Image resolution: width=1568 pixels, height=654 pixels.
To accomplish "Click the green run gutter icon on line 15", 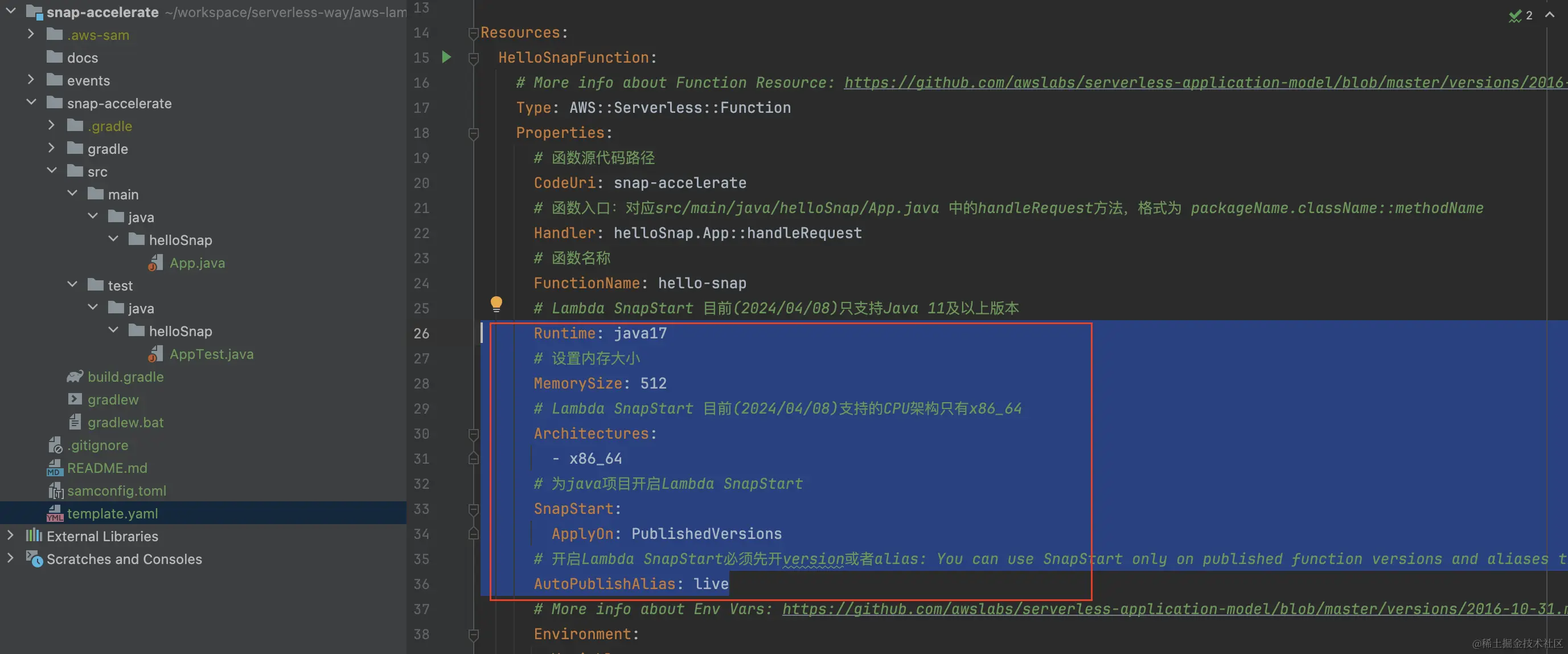I will click(446, 57).
